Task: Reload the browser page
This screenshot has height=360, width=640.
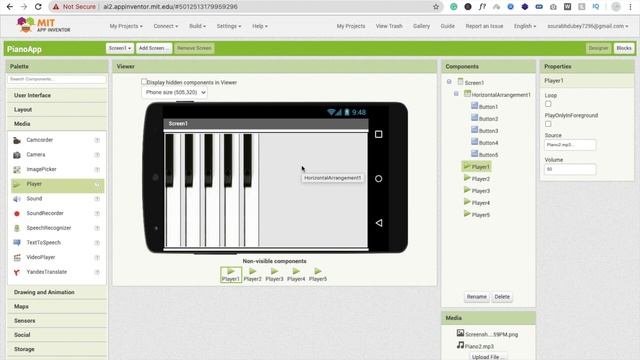Action: (x=38, y=7)
